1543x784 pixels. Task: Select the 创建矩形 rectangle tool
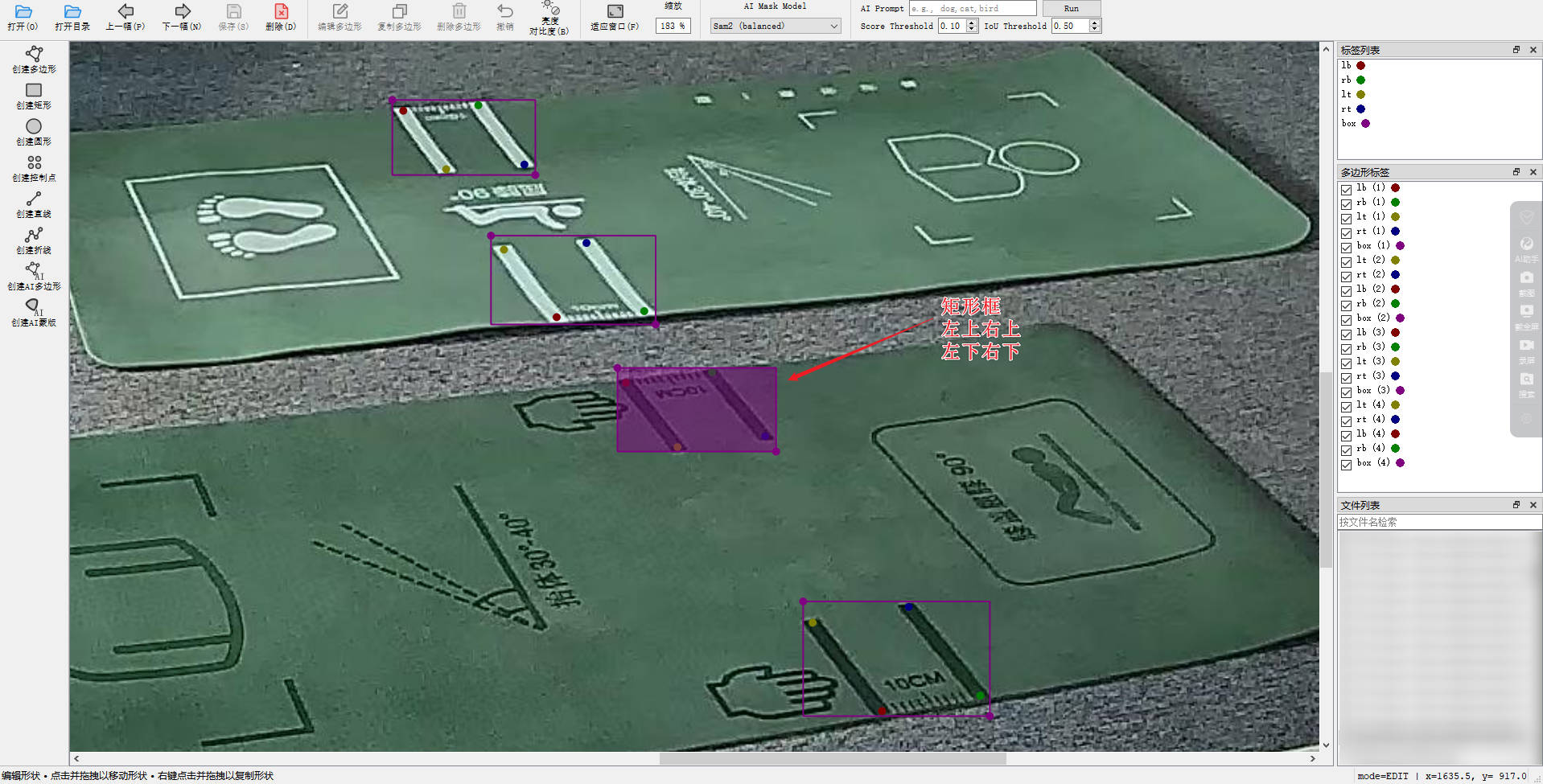pos(34,96)
